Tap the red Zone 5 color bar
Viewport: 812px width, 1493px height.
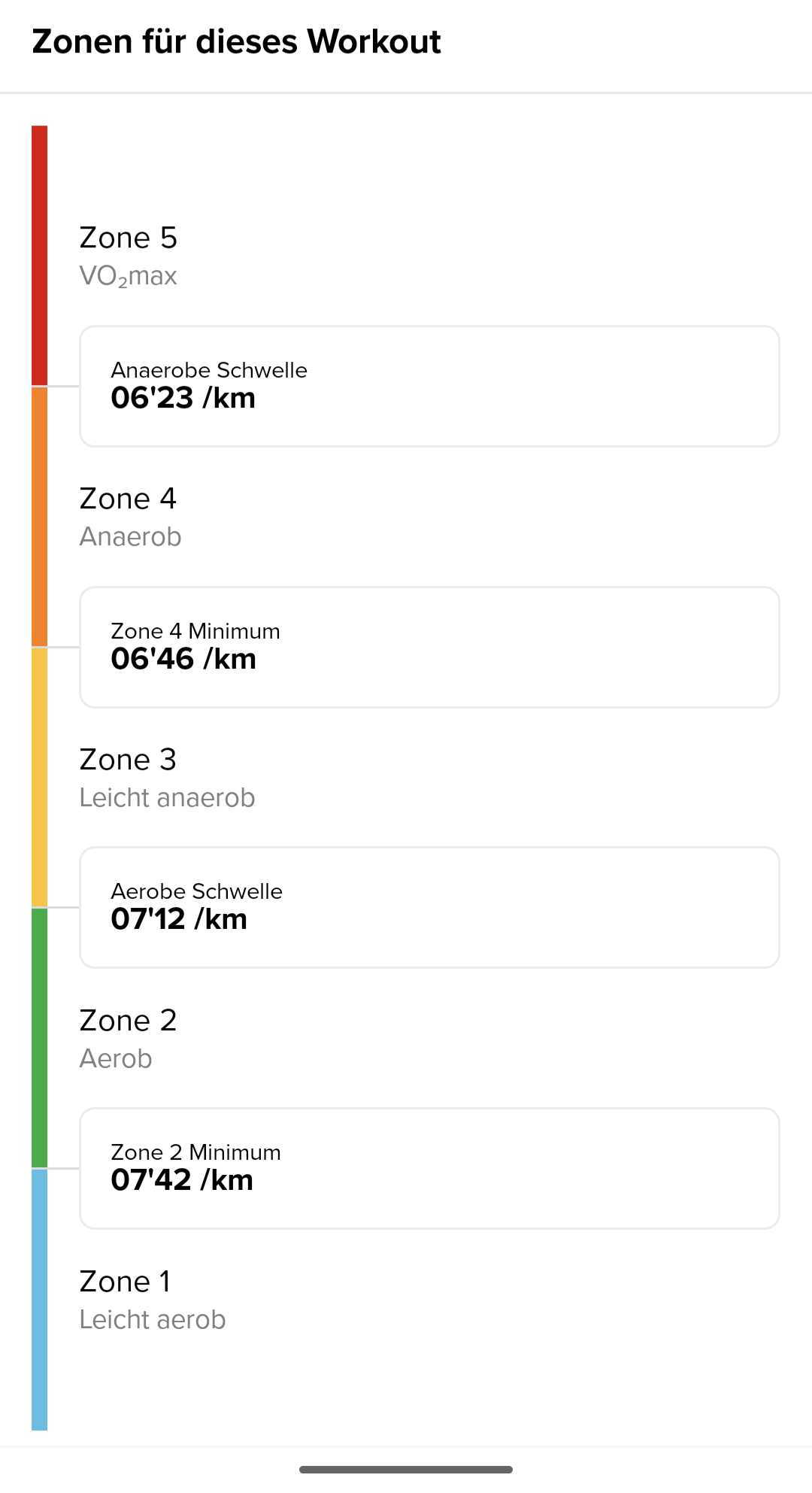(x=39, y=256)
